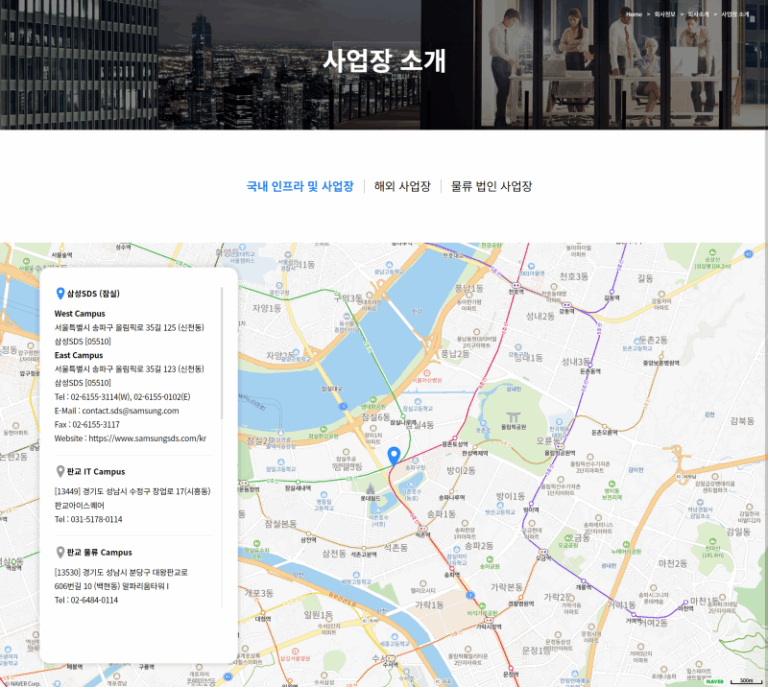Click the East Campus label
This screenshot has height=687, width=768.
point(79,355)
